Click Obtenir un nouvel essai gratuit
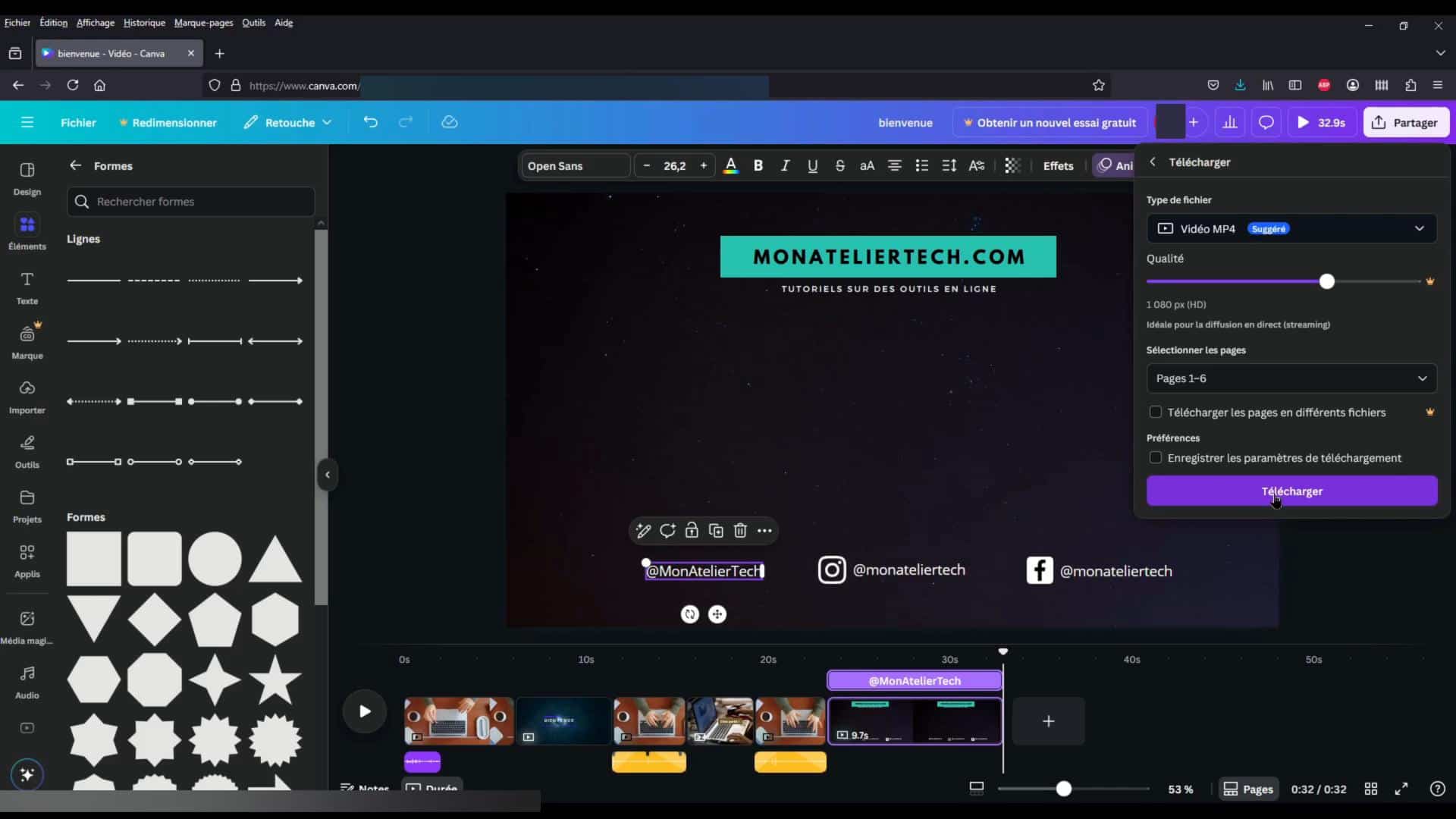Viewport: 1456px width, 819px height. point(1050,122)
